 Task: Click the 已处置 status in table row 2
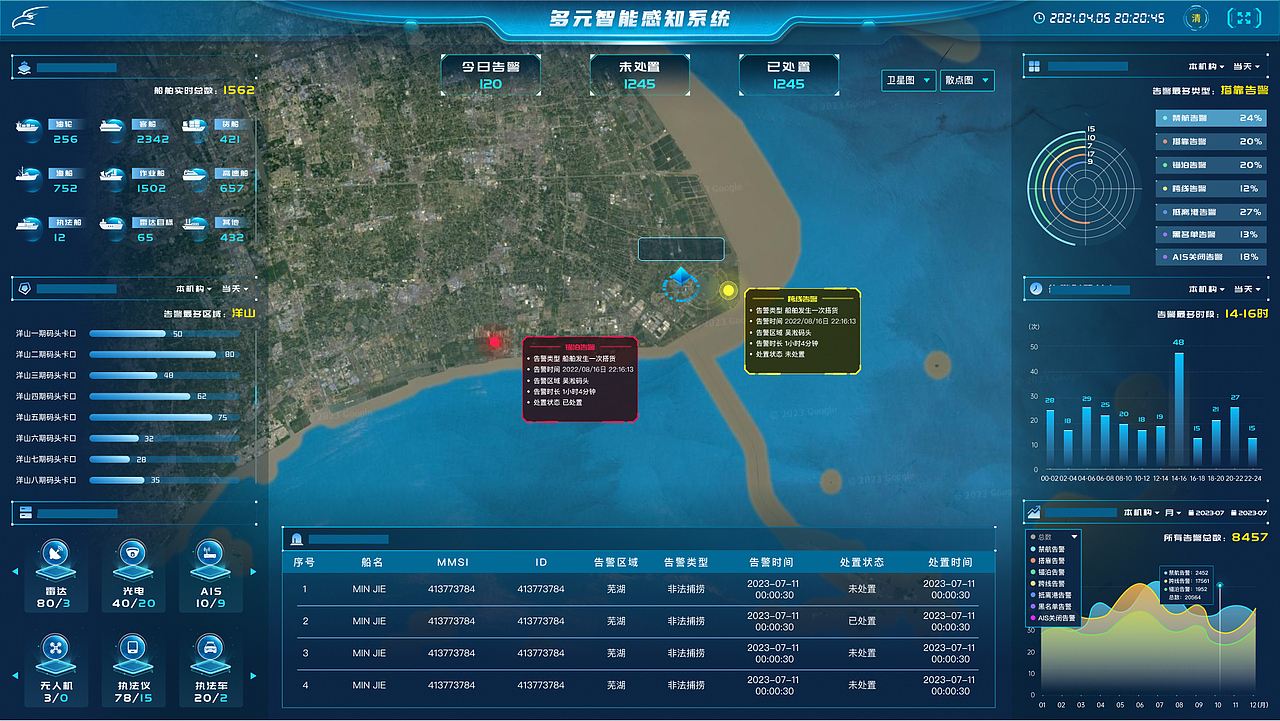861,621
